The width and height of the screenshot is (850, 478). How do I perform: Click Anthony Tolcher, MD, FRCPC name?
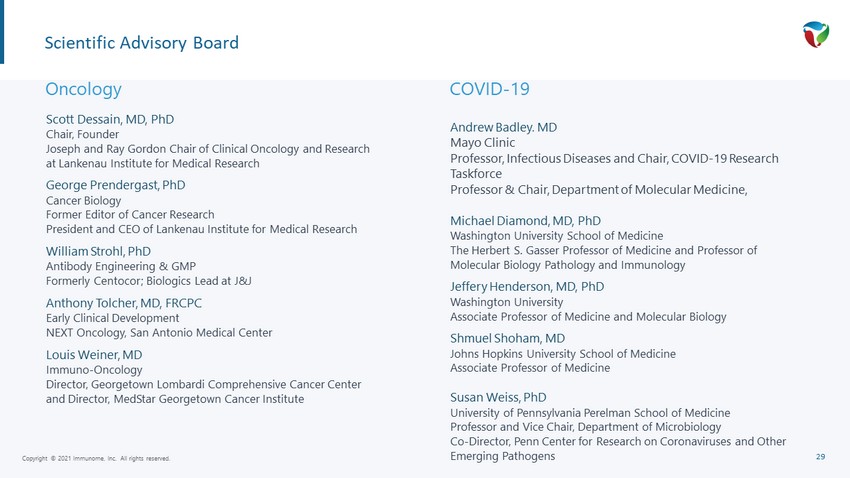tap(124, 303)
